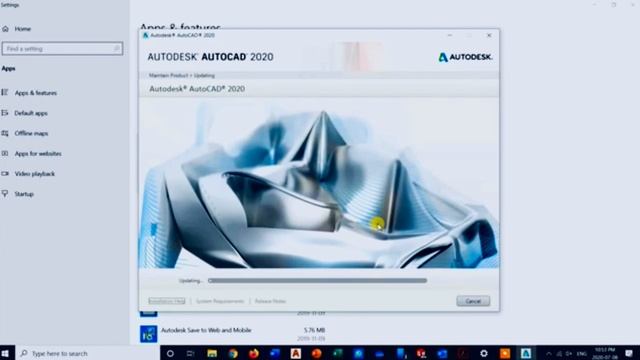The height and width of the screenshot is (360, 640).
Task: Open Video playback in Settings sidebar
Action: tap(34, 174)
